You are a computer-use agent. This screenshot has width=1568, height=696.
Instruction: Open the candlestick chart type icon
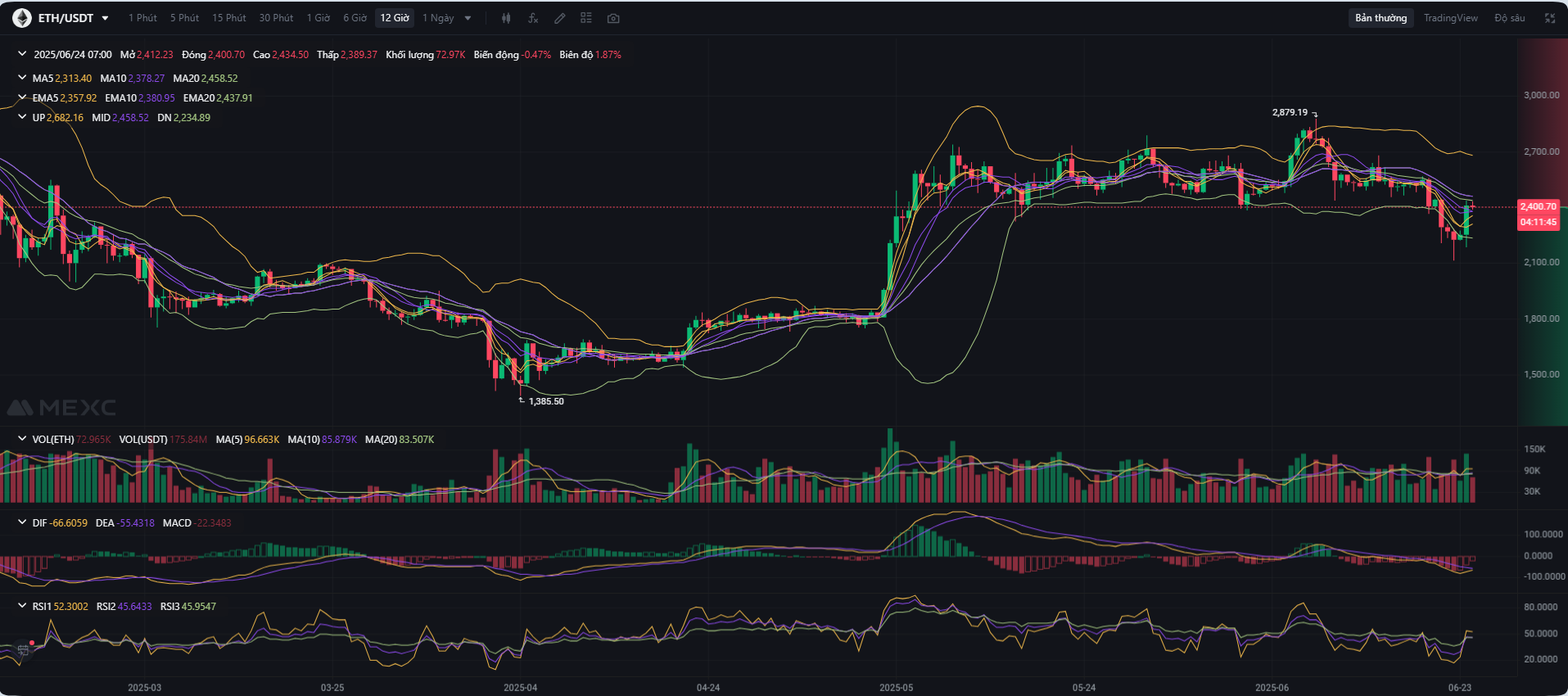506,18
